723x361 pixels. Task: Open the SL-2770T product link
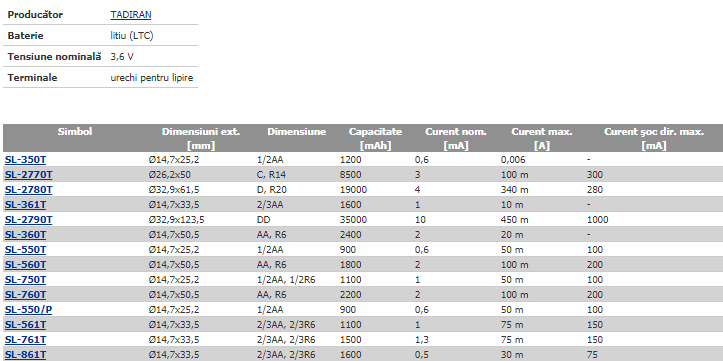(x=29, y=175)
